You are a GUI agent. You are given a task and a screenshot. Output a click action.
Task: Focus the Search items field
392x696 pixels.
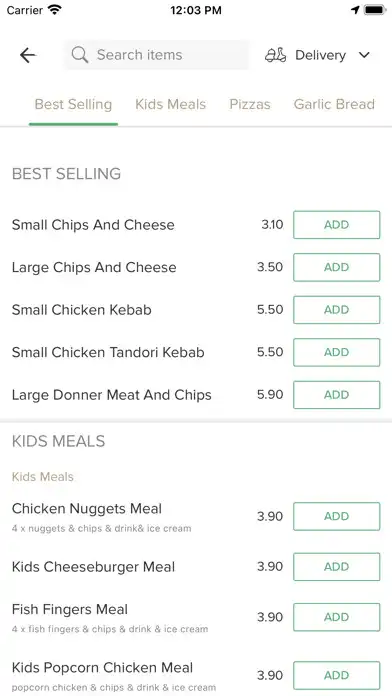(x=156, y=55)
